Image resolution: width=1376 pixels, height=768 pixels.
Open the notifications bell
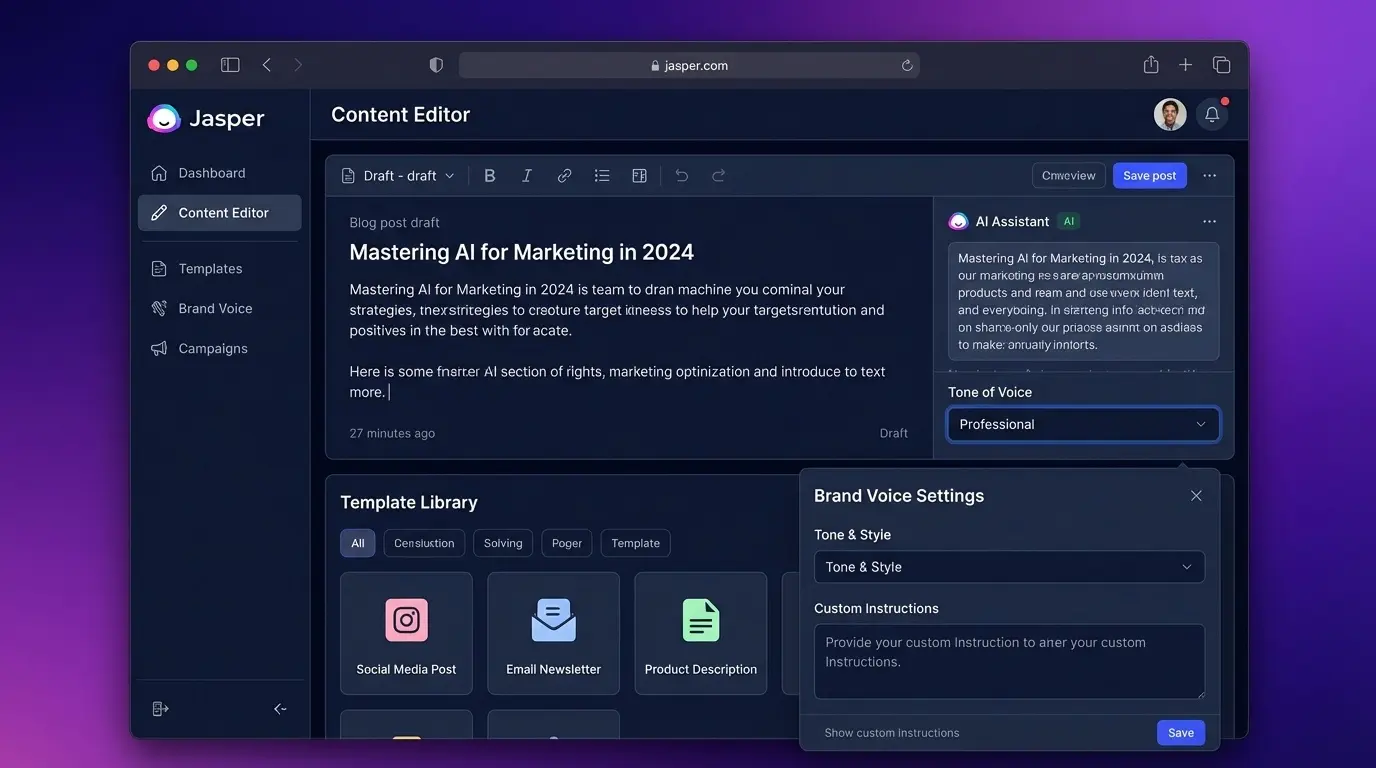1211,114
